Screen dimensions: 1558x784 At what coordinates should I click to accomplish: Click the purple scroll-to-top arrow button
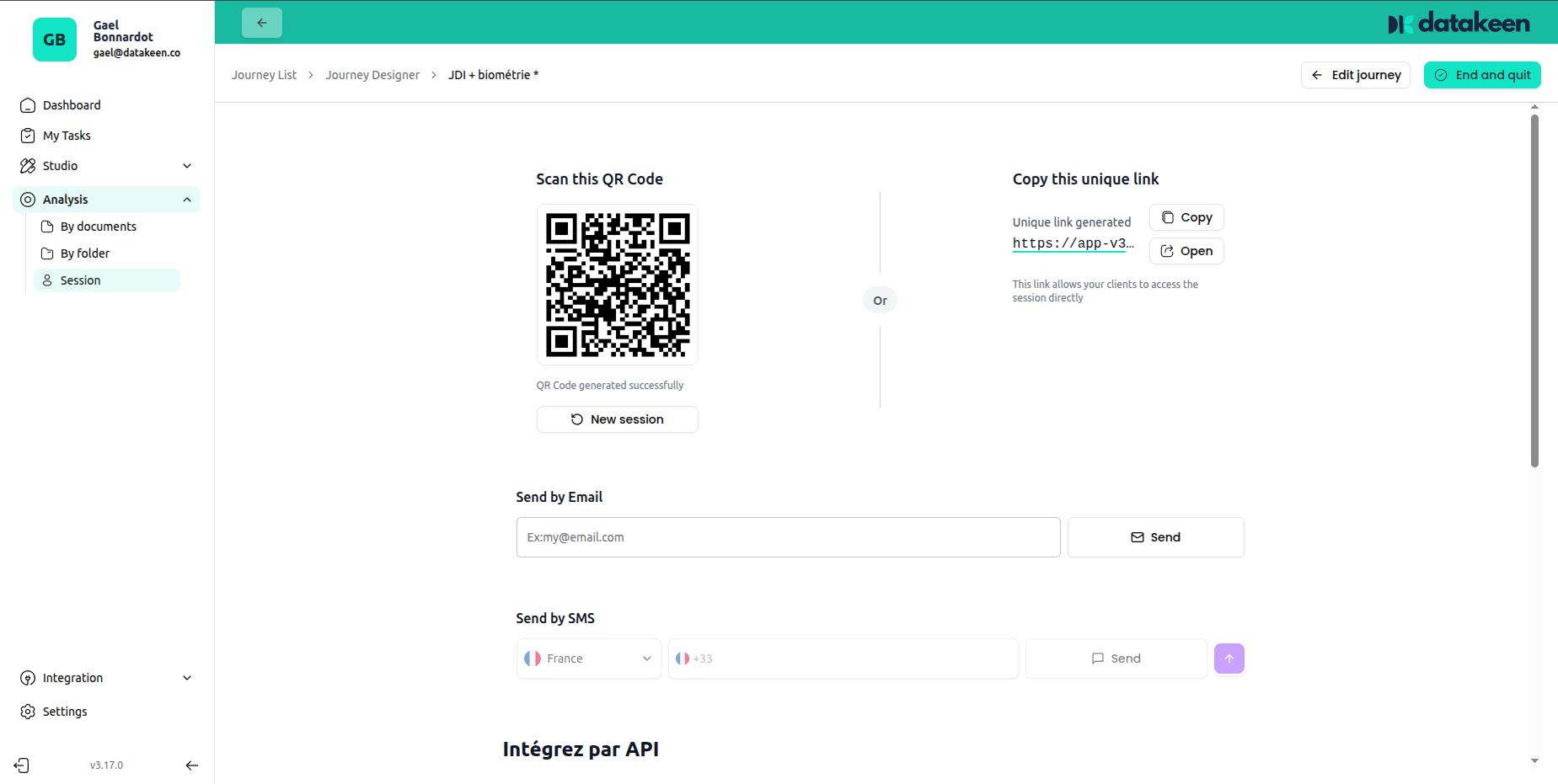(x=1229, y=659)
